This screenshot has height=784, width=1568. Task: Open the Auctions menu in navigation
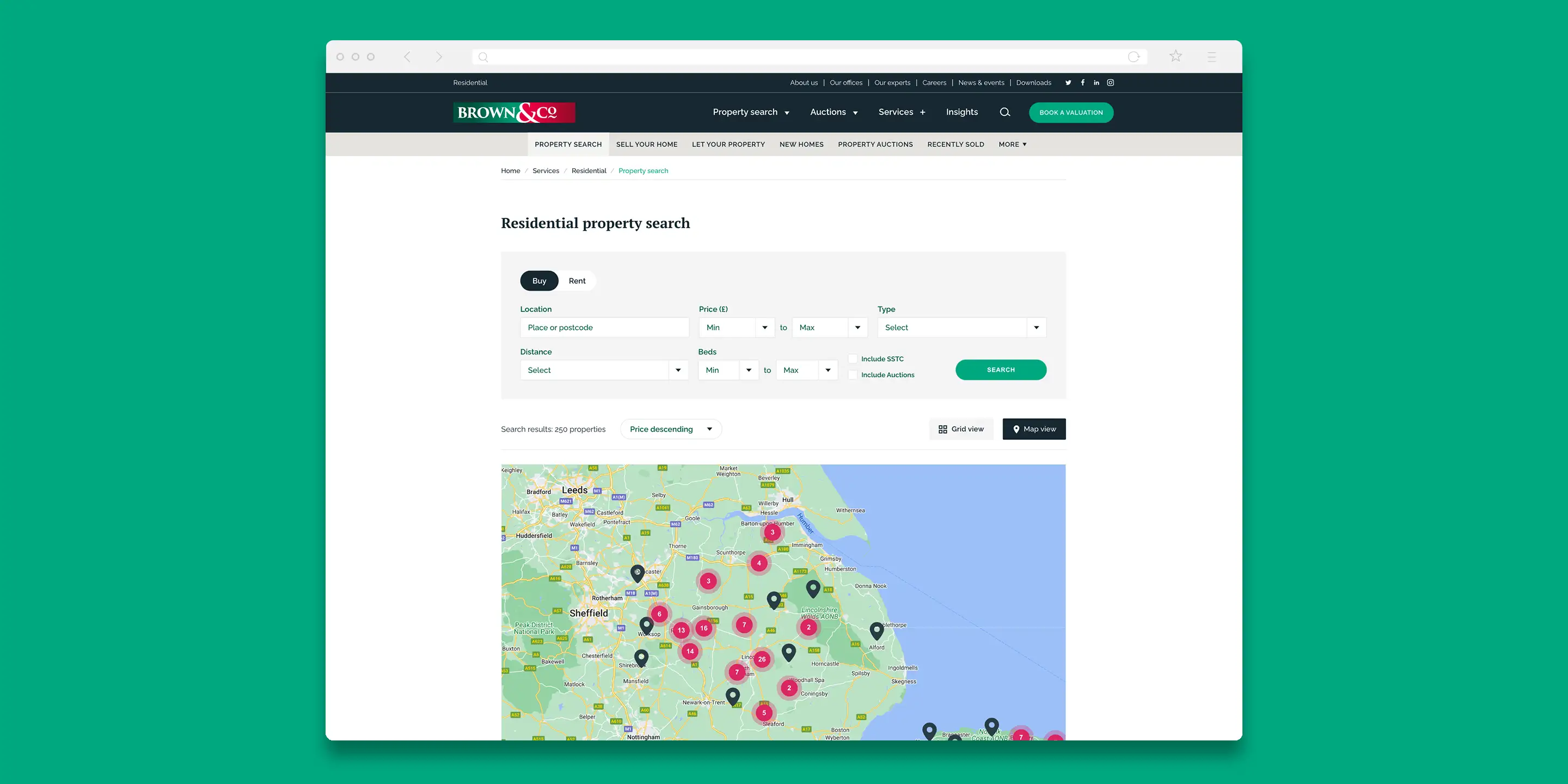(834, 112)
